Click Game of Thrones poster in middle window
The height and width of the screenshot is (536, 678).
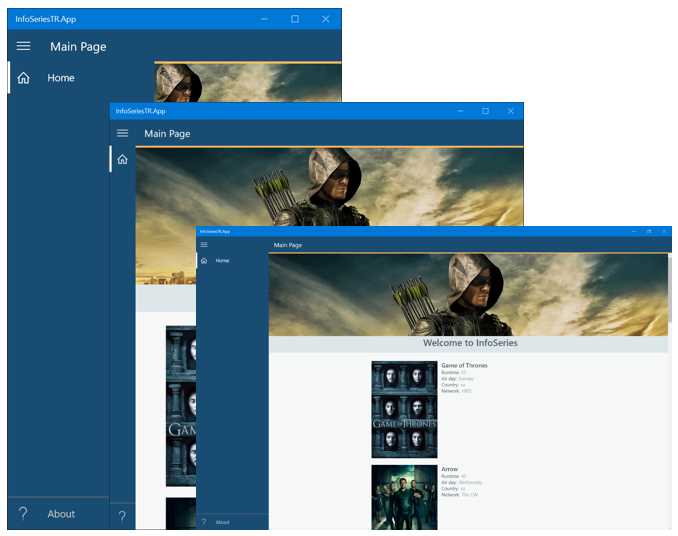coord(181,406)
